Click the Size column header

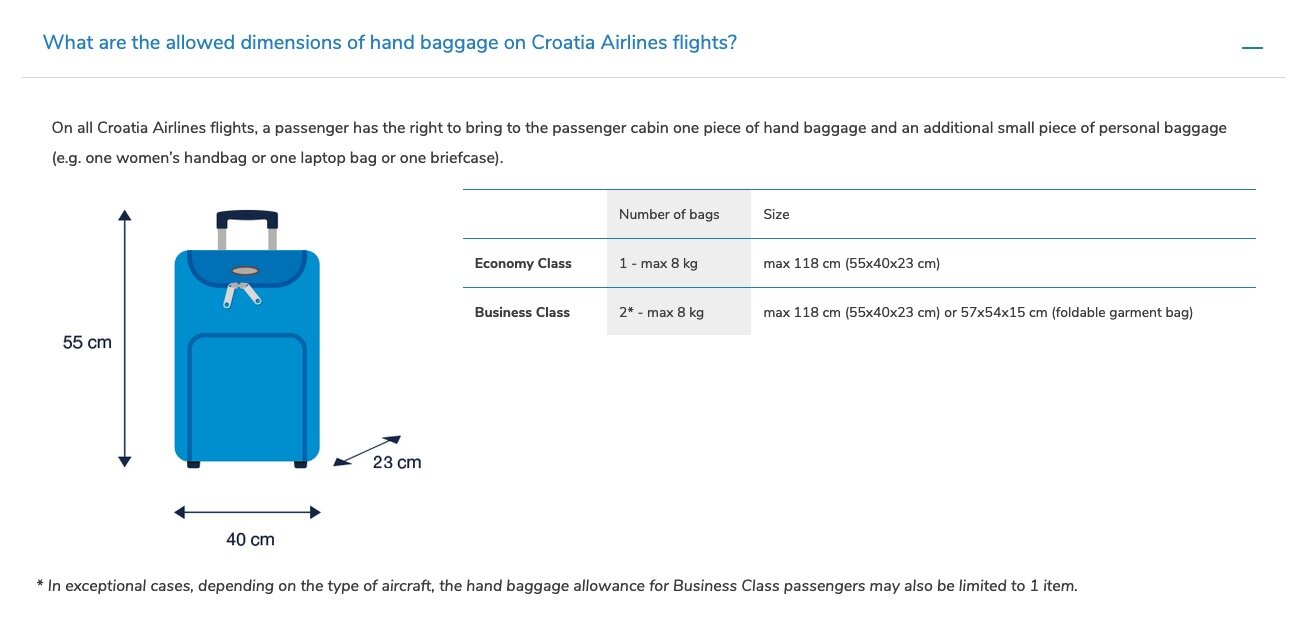(x=775, y=214)
